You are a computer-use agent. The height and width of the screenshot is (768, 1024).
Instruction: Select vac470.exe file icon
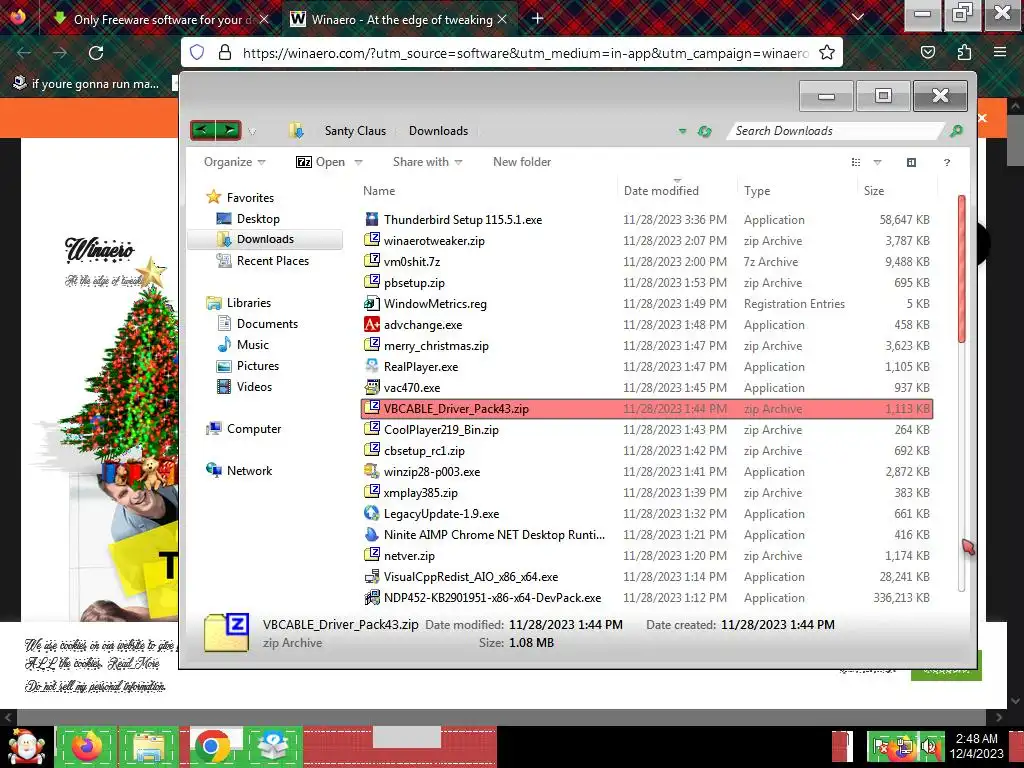pos(372,387)
